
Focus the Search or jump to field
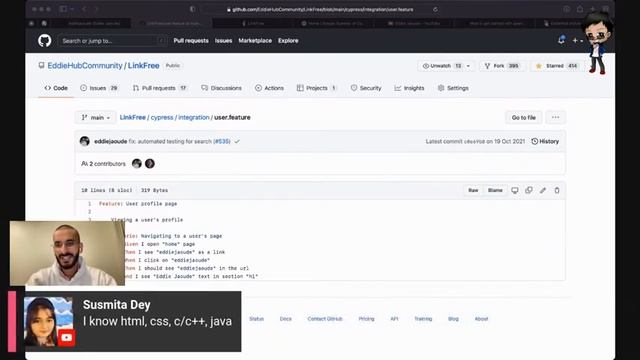point(112,41)
